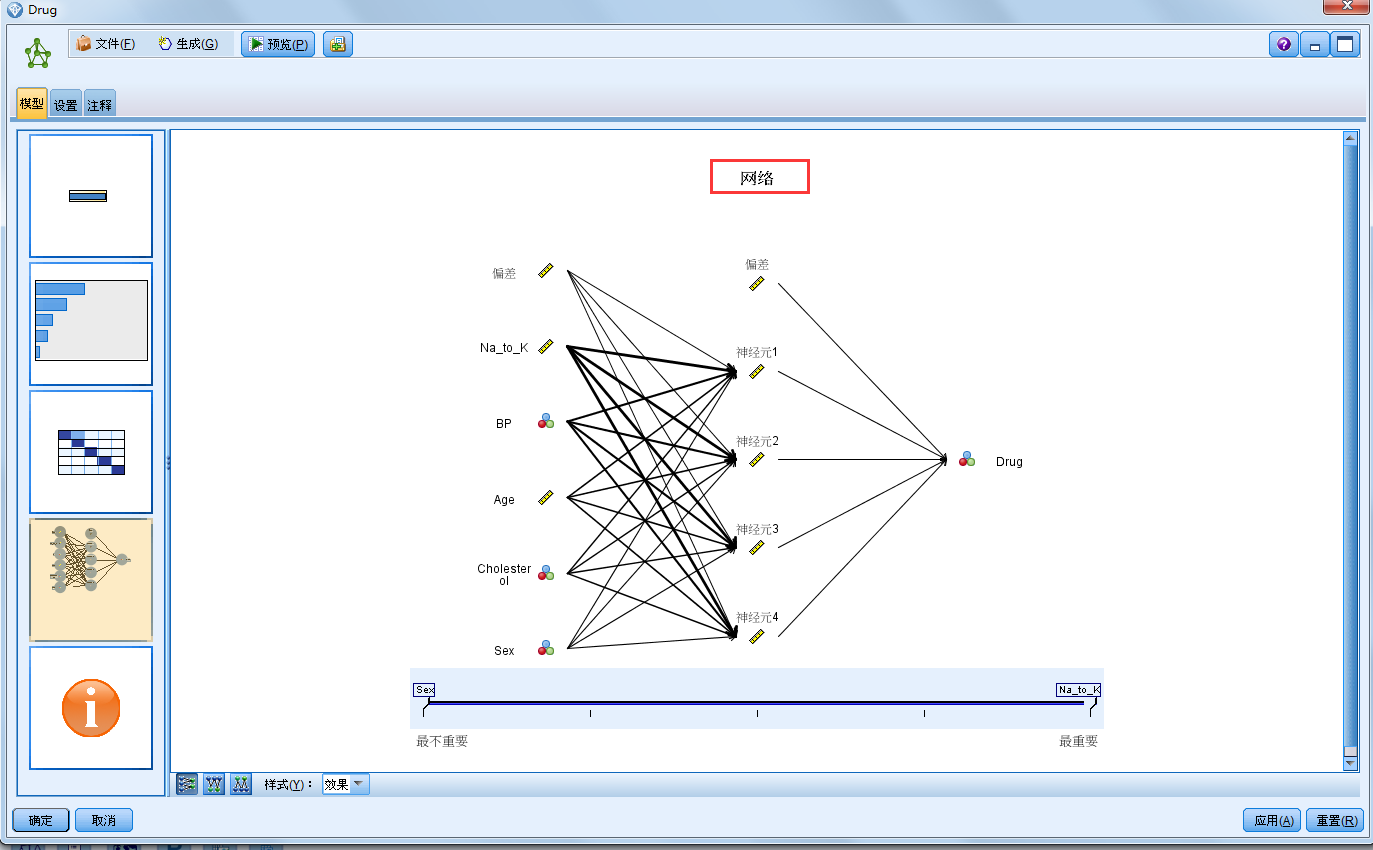Click the info view thumbnail in sidebar
This screenshot has width=1373, height=850.
tap(91, 708)
